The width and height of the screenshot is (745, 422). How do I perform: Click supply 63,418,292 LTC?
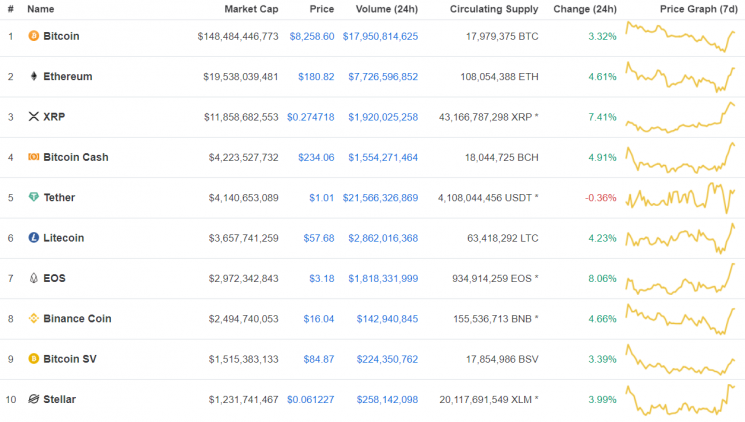click(x=503, y=238)
